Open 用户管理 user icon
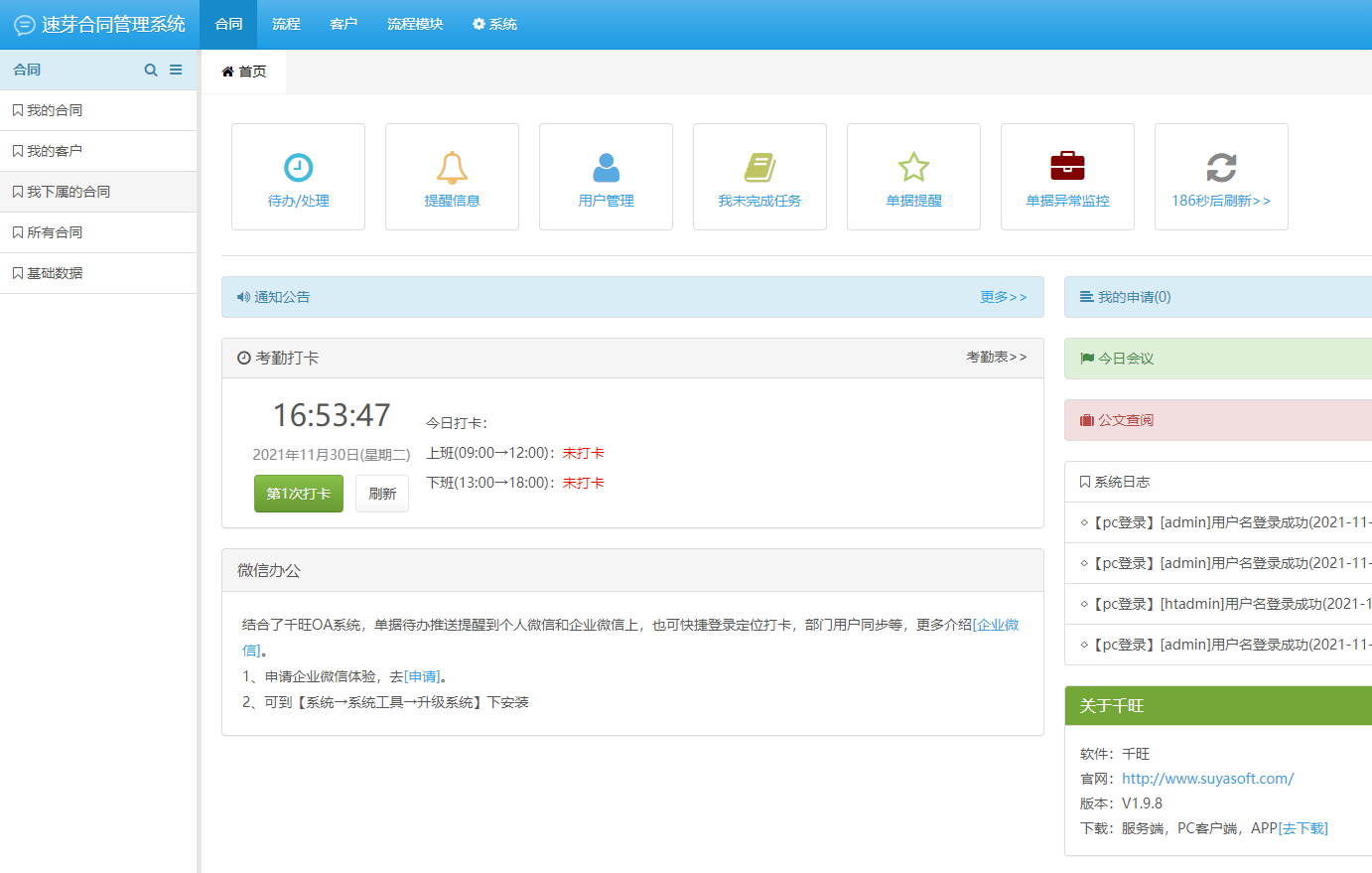 coord(606,168)
